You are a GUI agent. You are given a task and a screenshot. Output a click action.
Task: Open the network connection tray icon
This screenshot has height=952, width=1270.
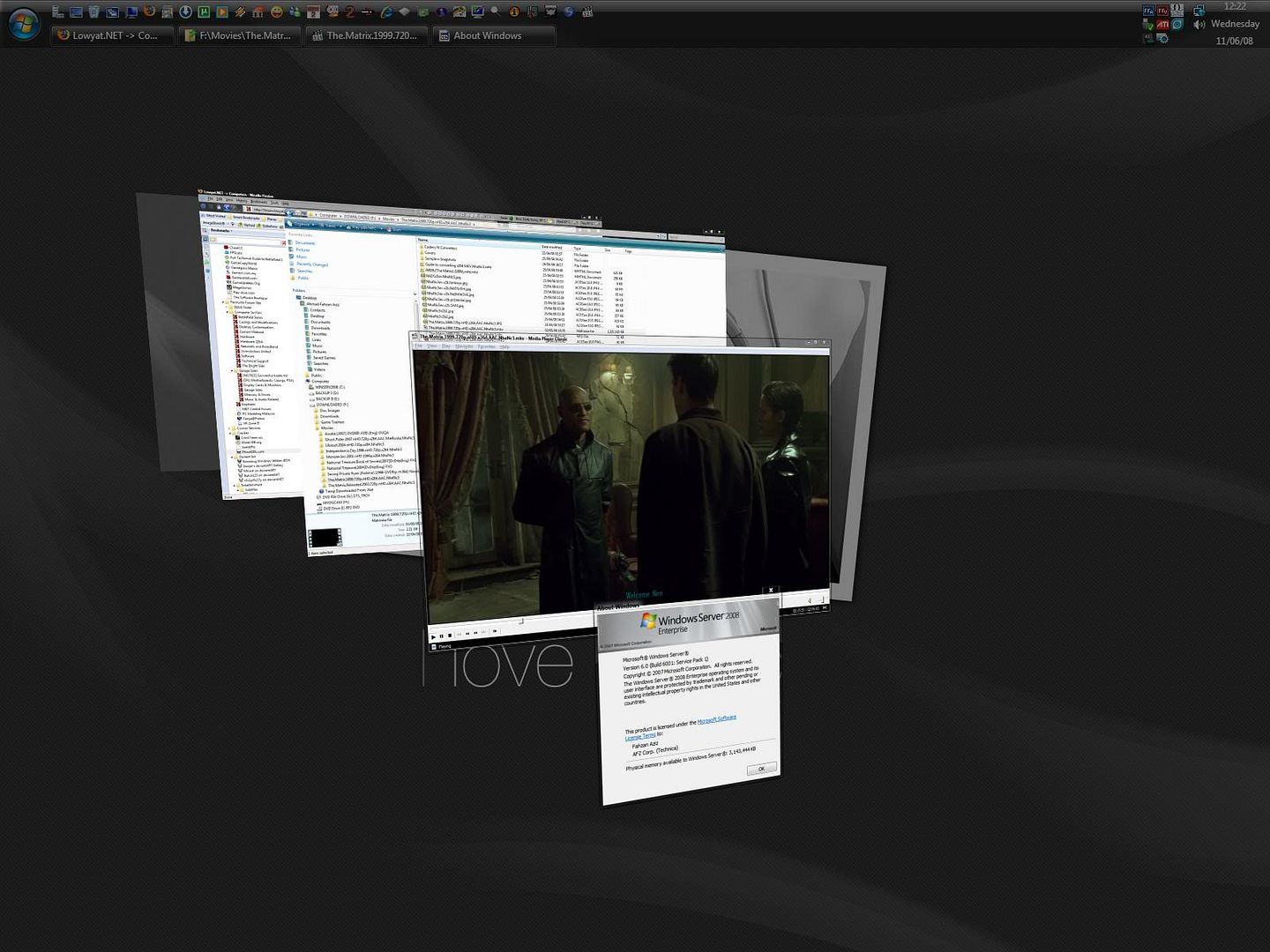click(1199, 11)
